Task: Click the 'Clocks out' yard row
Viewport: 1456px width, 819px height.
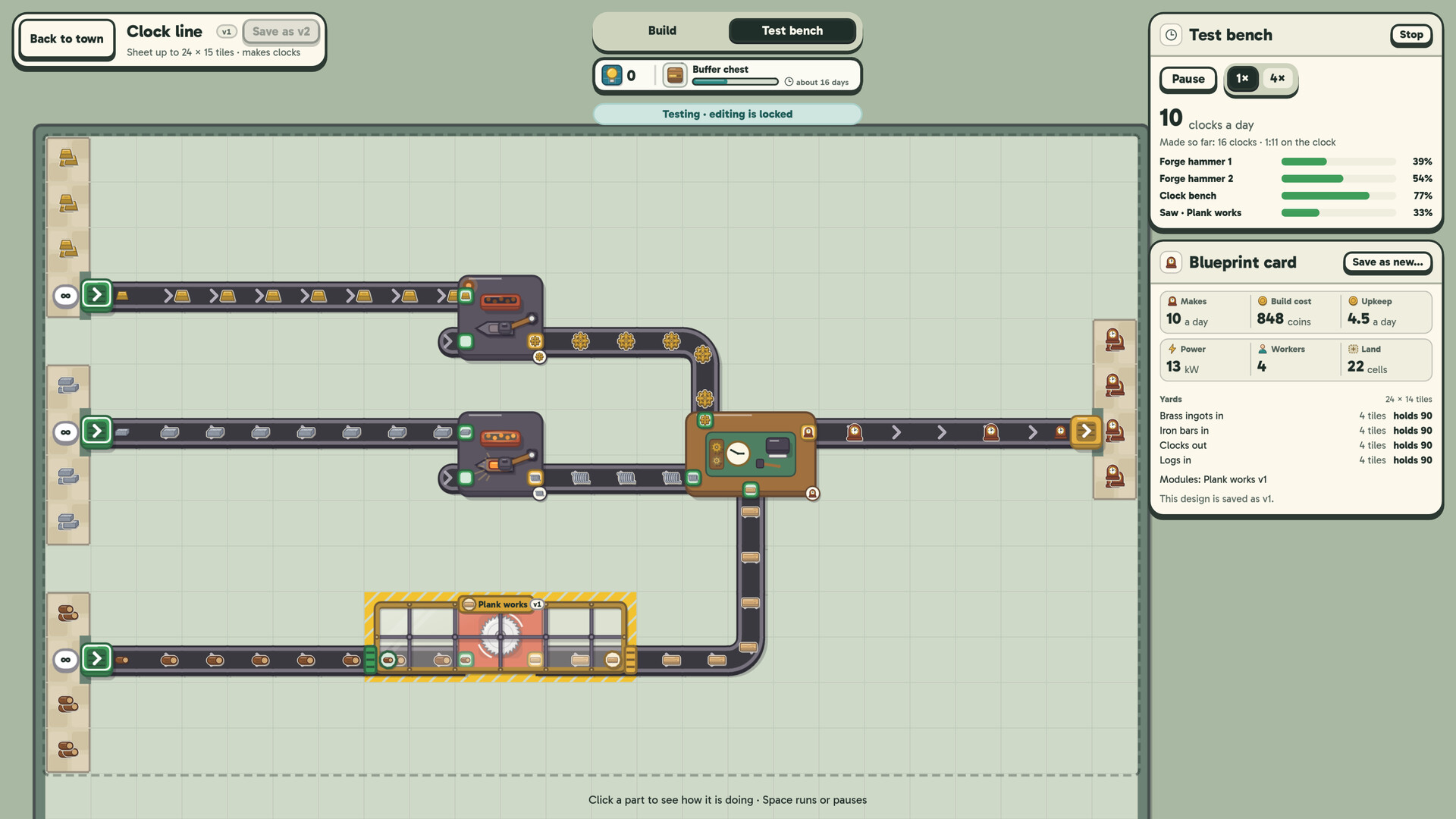Action: click(x=1295, y=445)
